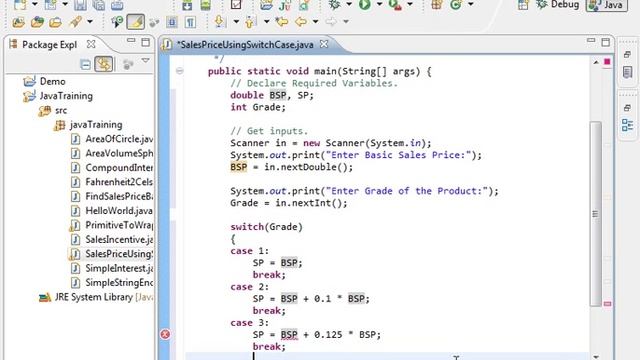Run the program with green play button
Viewport: 640px width, 360px height.
tap(364, 4)
